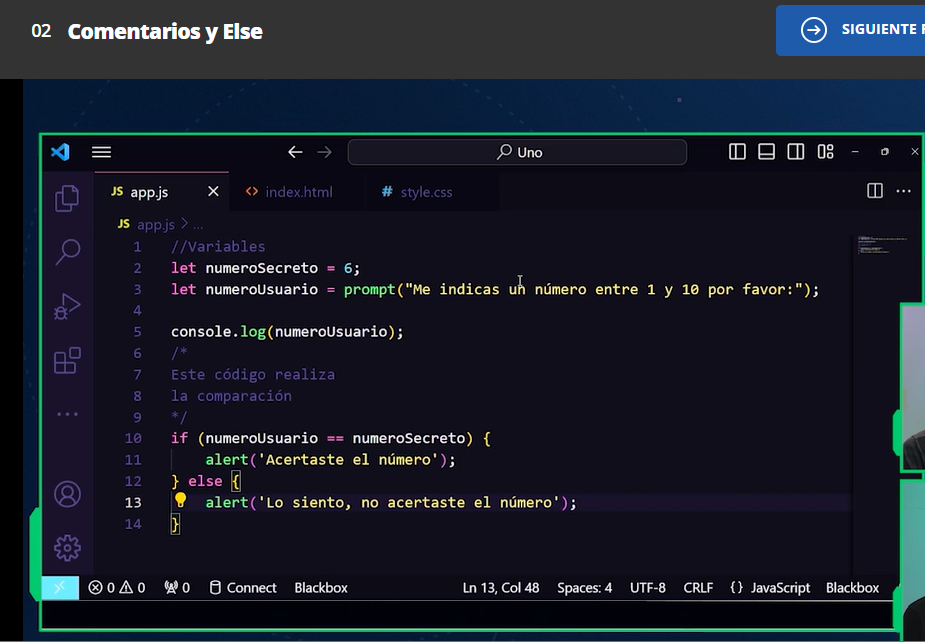Open the Search view in activity bar
The image size is (925, 642).
68,252
